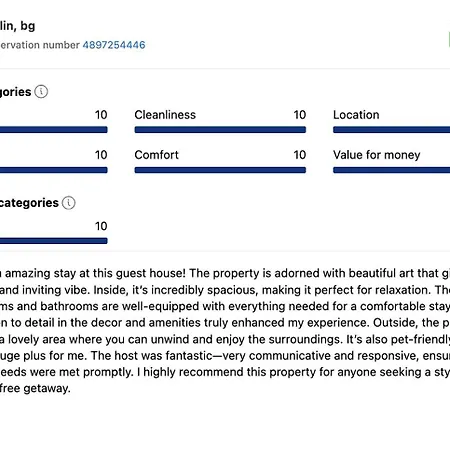Click the Cleanliness score bar

tap(220, 130)
